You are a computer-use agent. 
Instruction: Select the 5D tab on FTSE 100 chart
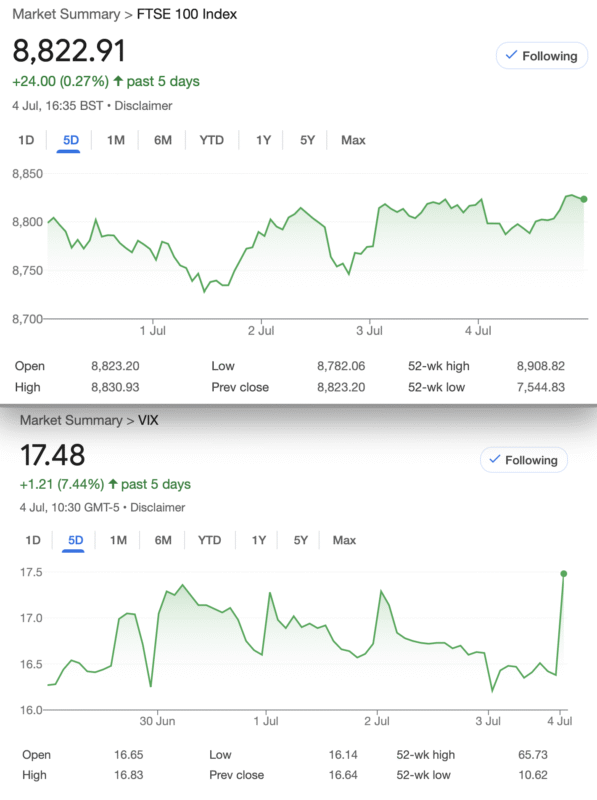[x=71, y=140]
